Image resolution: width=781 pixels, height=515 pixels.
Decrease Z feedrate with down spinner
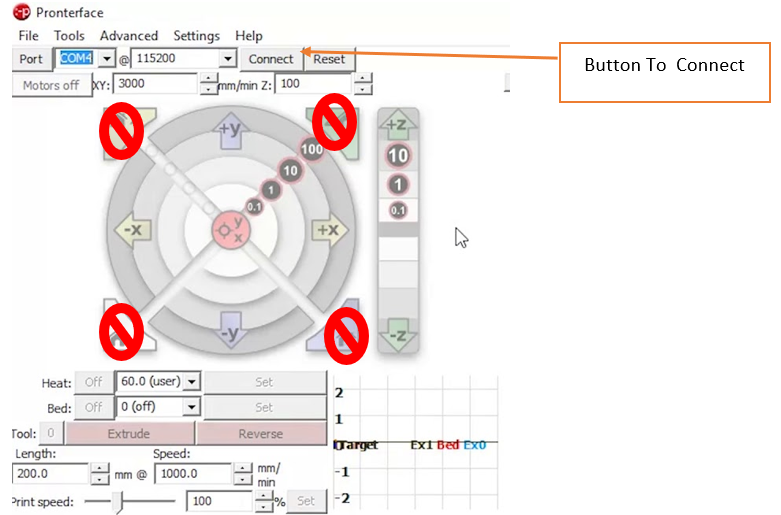tap(363, 90)
